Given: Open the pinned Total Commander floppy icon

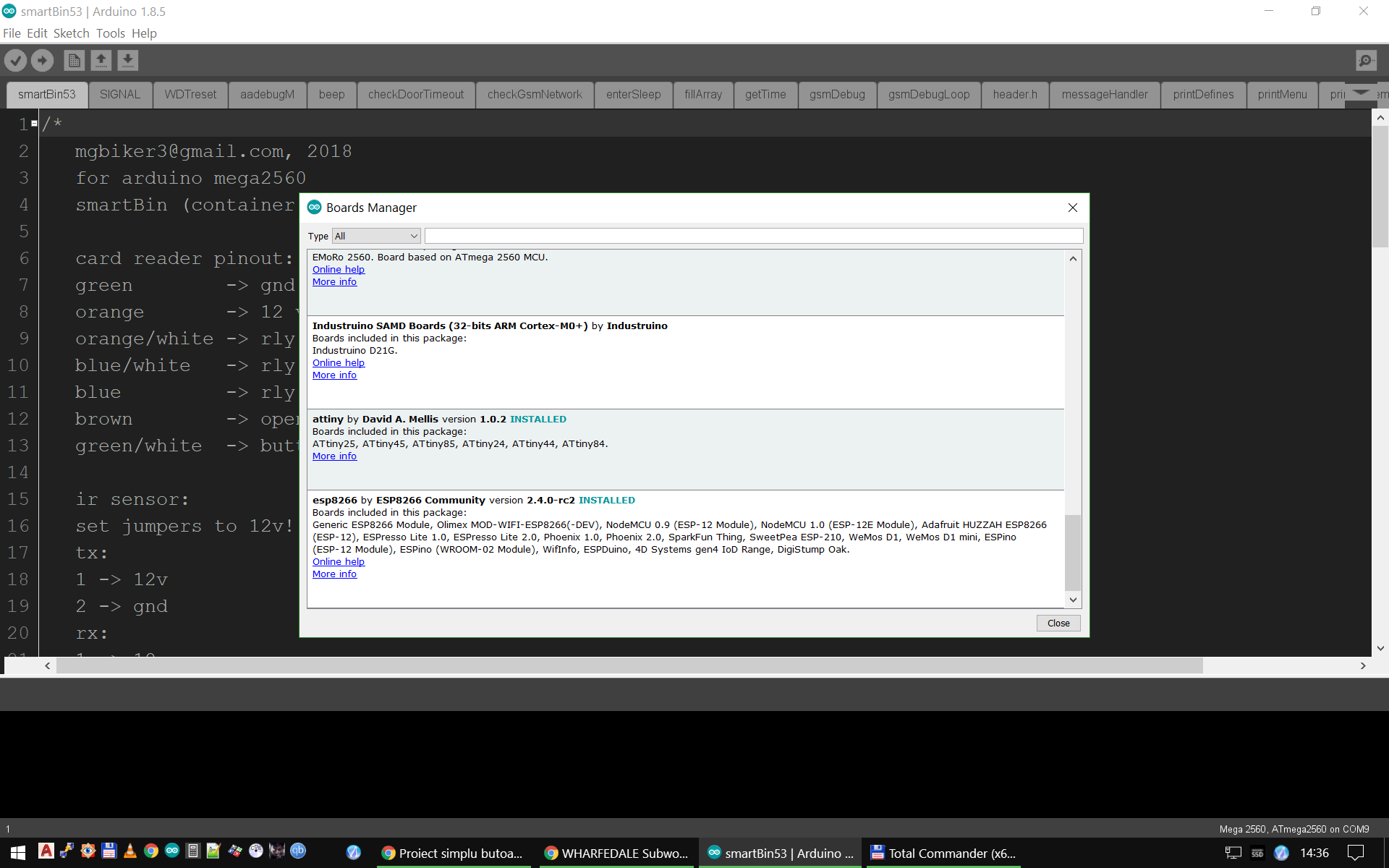Looking at the screenshot, I should pos(109,851).
